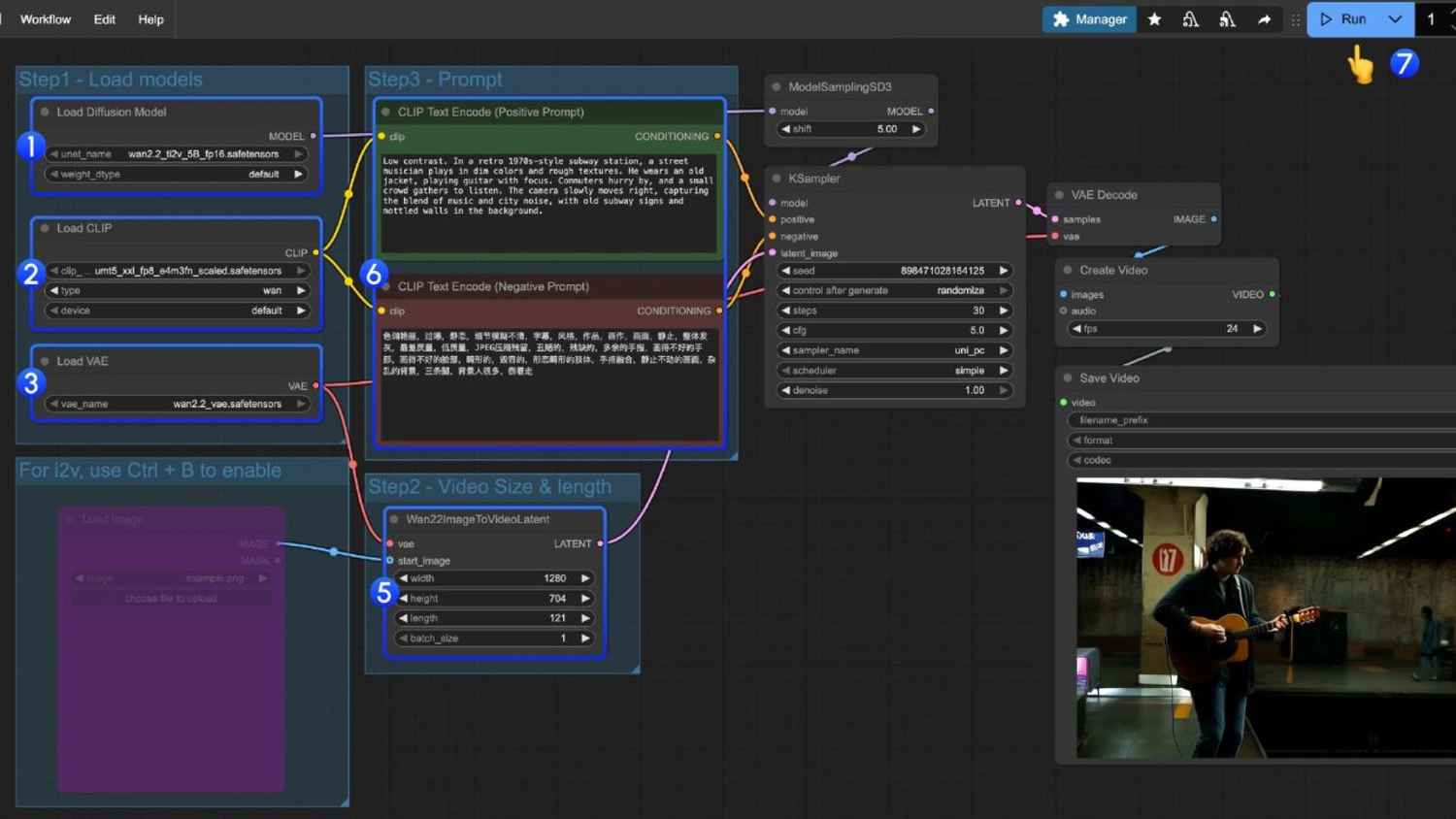Screen dimensions: 1456x819
Task: Click the left arrow on the steps field
Action: pyautogui.click(x=785, y=311)
